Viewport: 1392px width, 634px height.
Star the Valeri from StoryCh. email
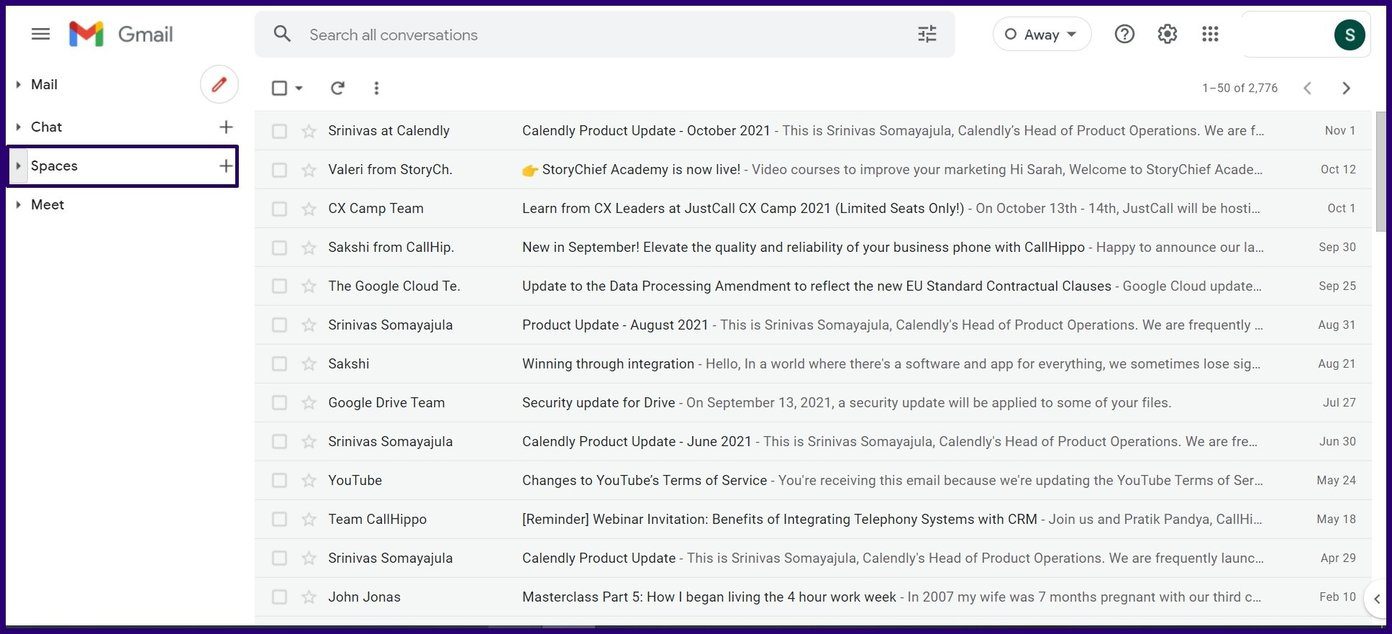[x=309, y=170]
